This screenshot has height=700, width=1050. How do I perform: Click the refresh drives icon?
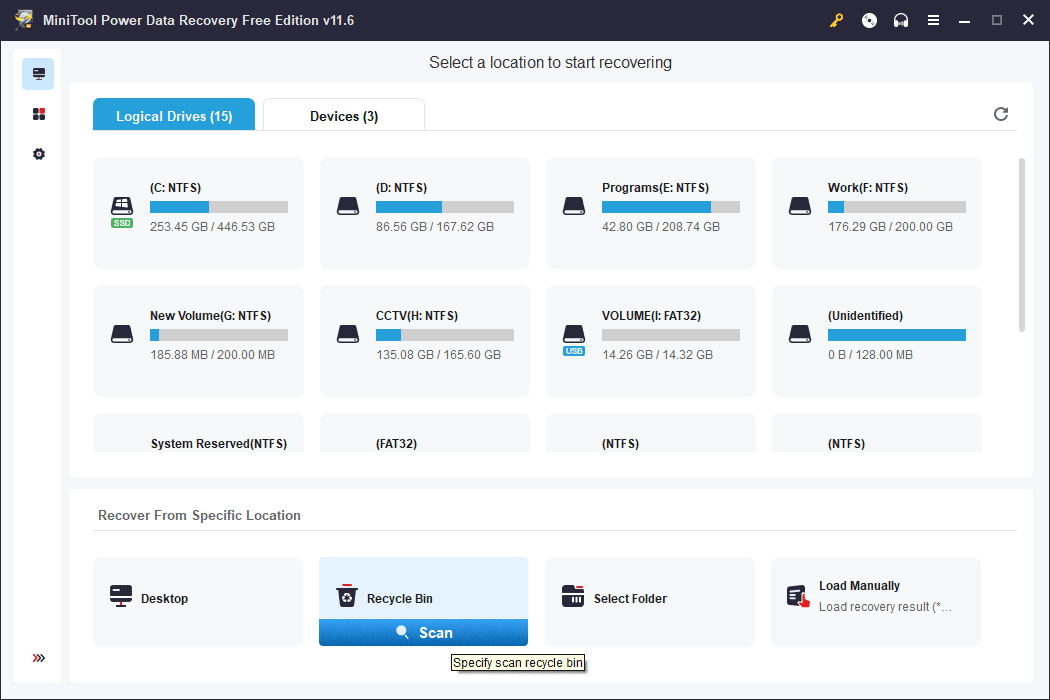(1000, 114)
